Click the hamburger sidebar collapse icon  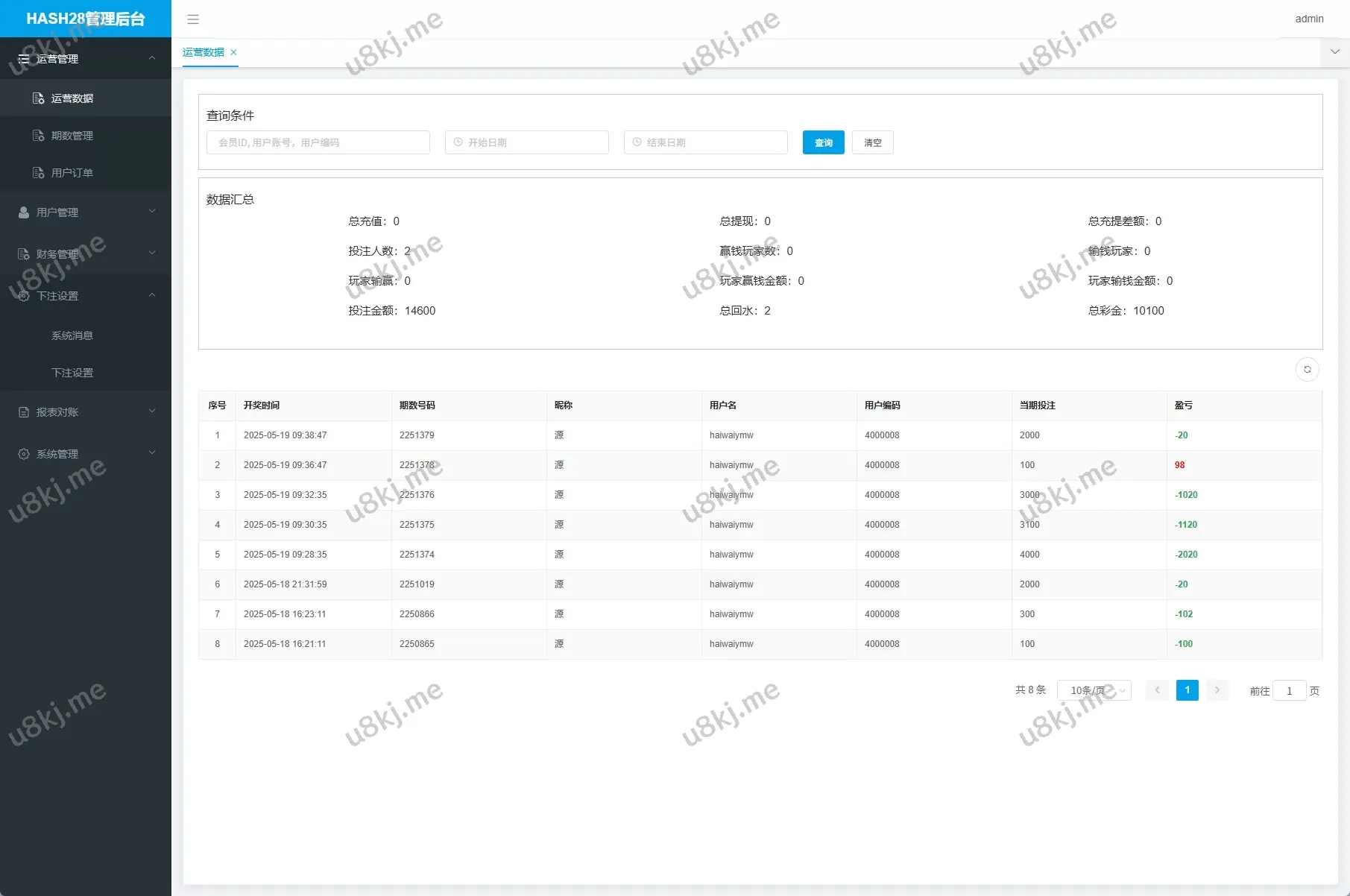tap(193, 19)
